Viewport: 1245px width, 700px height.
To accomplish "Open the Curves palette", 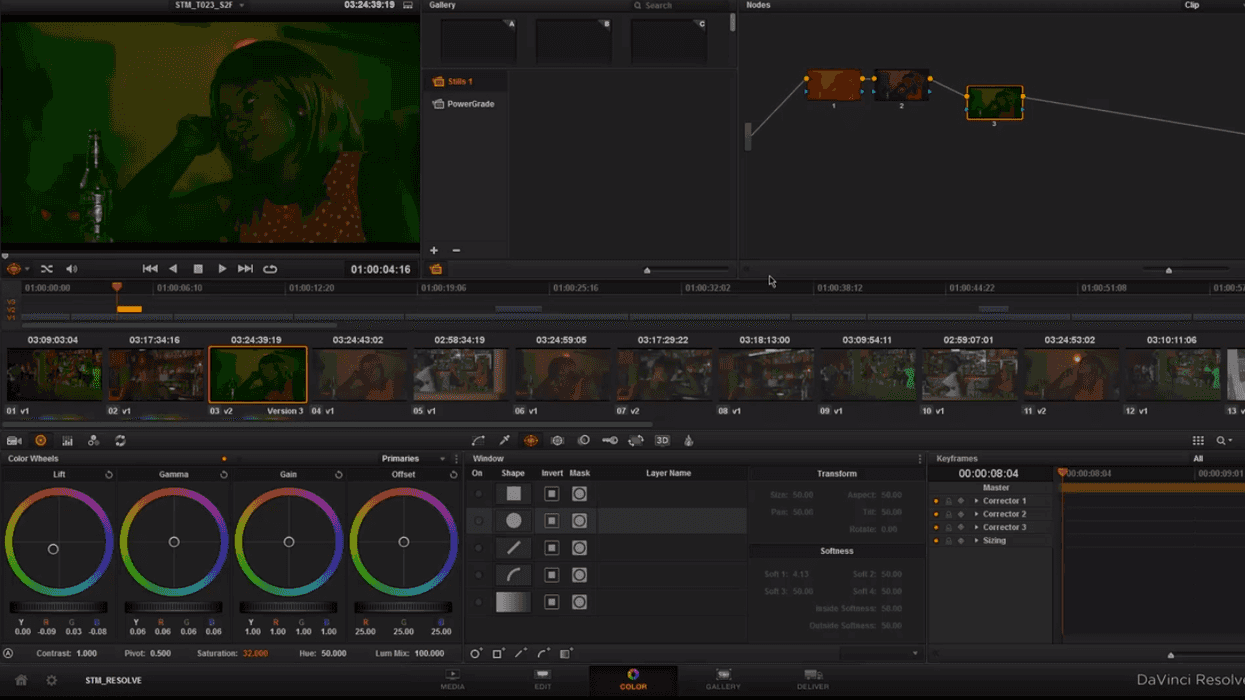I will pos(478,440).
